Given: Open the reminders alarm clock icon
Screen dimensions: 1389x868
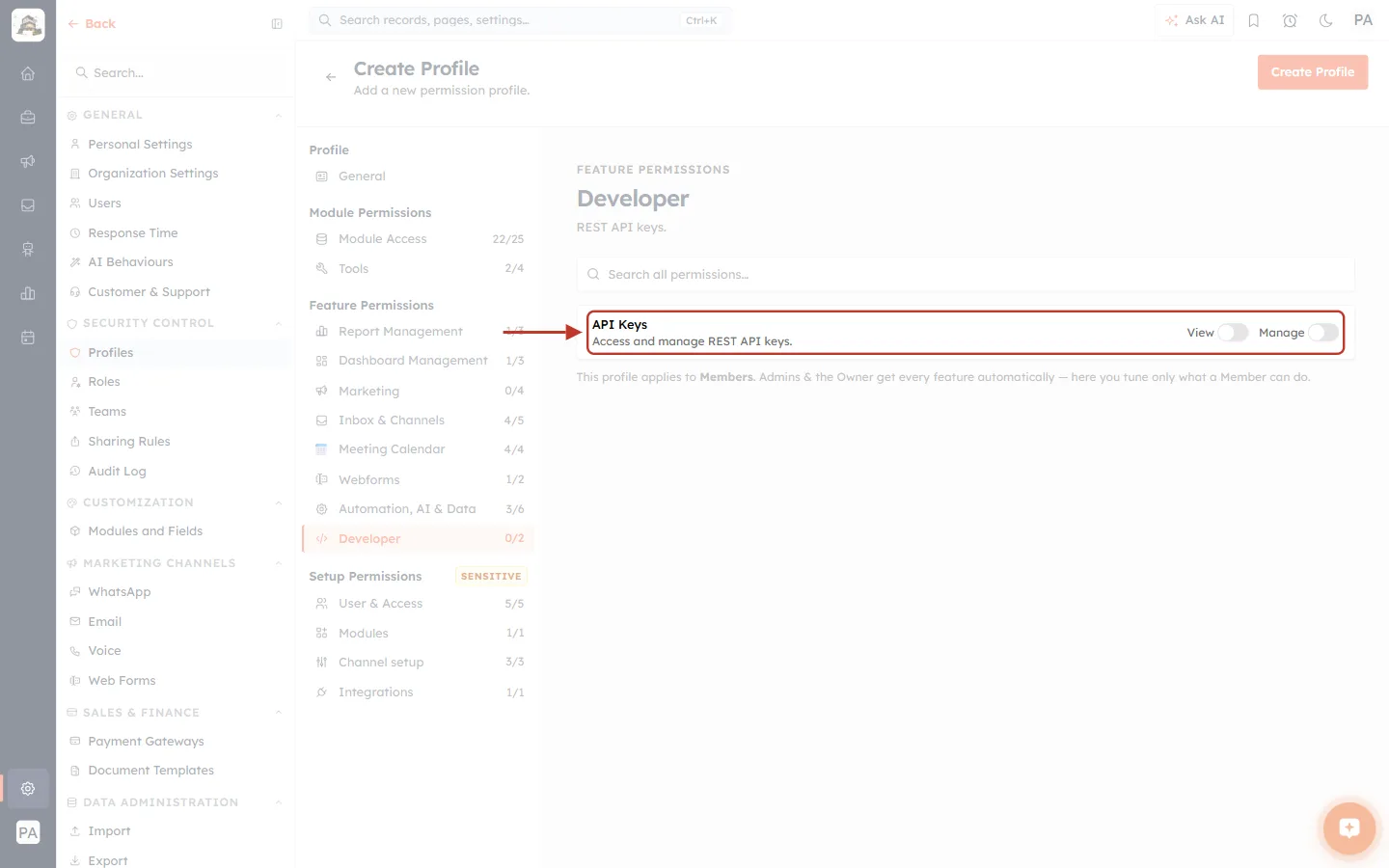Looking at the screenshot, I should point(1290,20).
